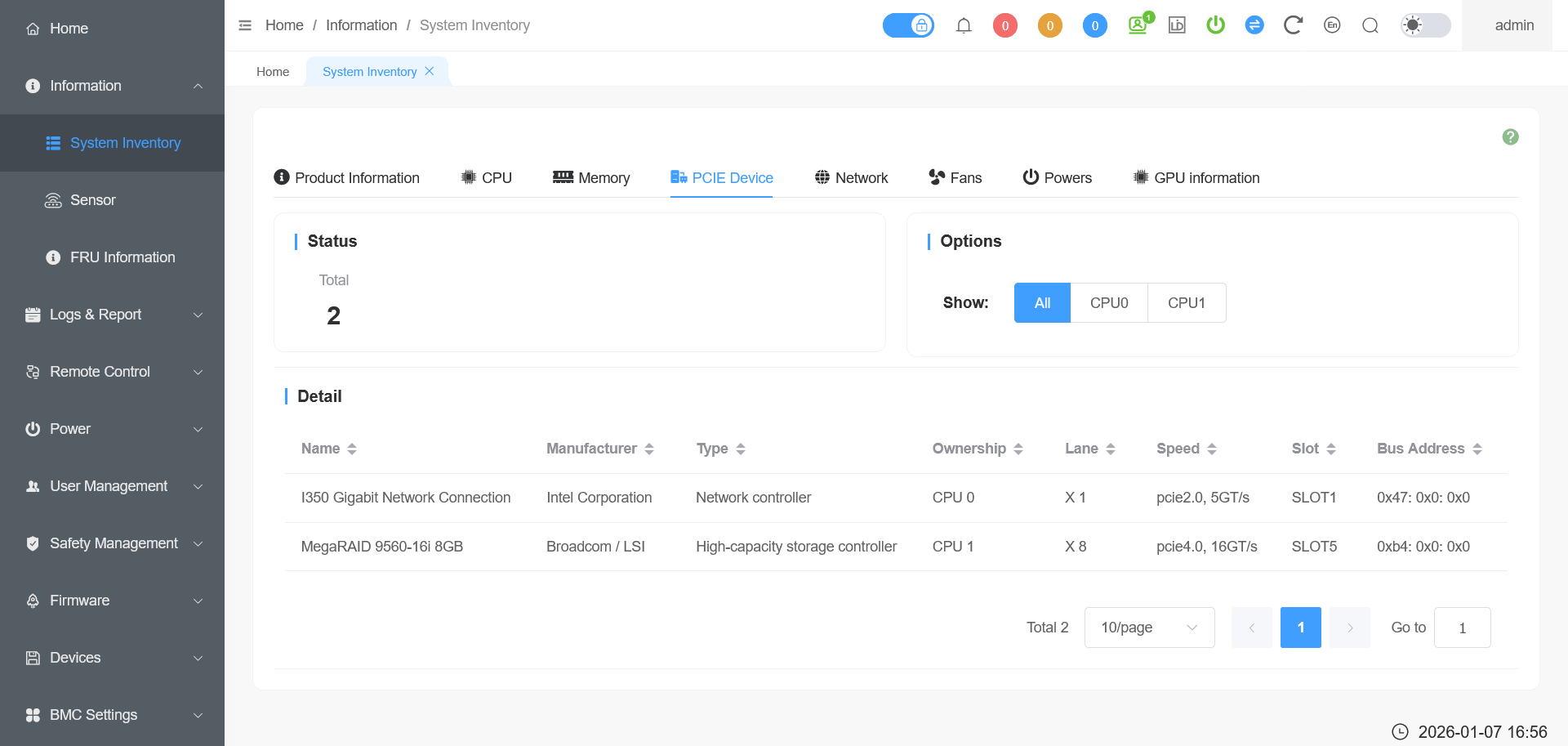Screen dimensions: 1568x746
Task: Click the search magnifier icon
Action: click(x=1370, y=25)
